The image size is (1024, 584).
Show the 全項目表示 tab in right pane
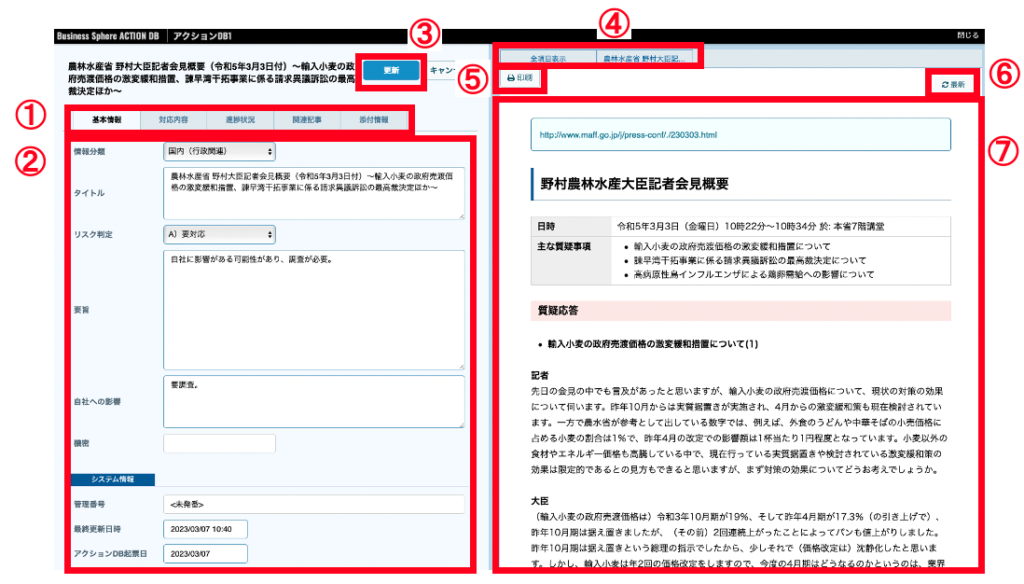(x=548, y=59)
